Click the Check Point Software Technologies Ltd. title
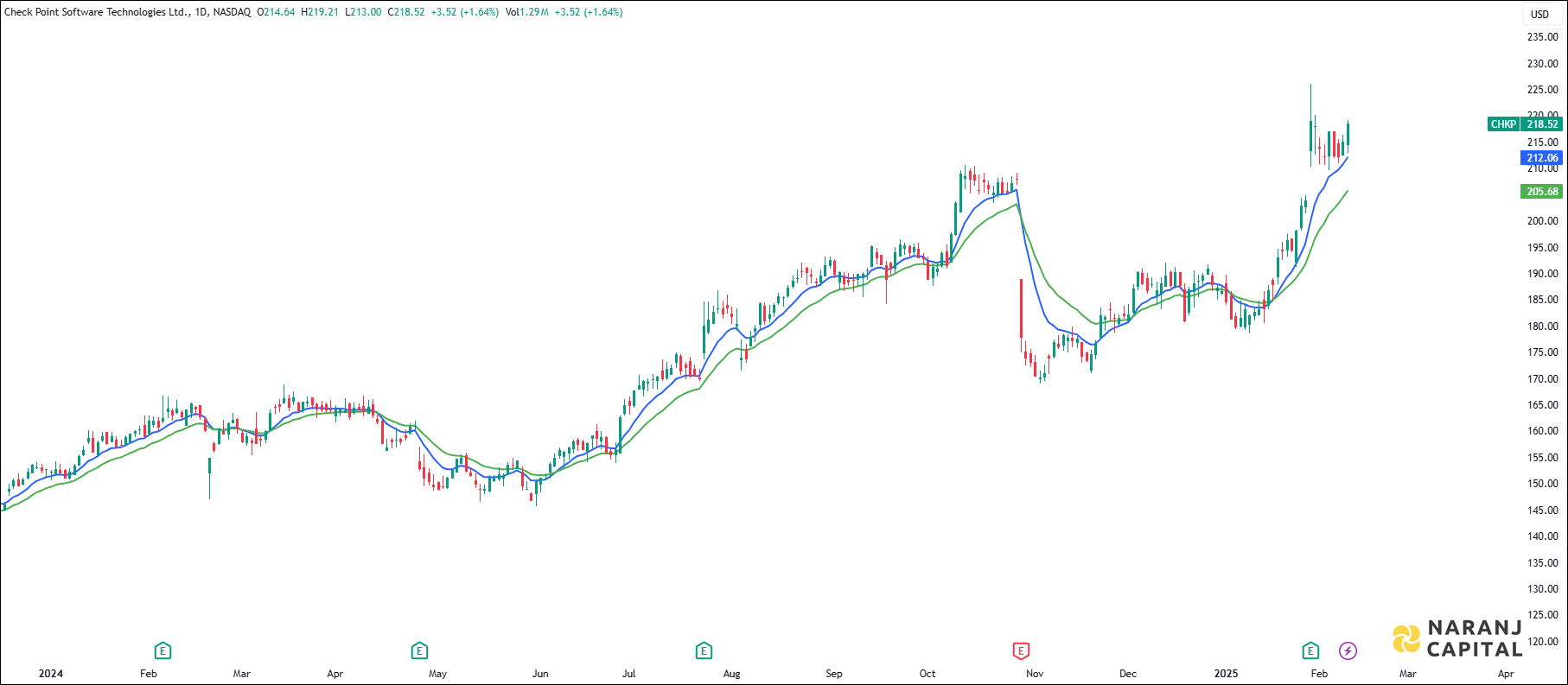This screenshot has width=1568, height=685. click(x=96, y=12)
